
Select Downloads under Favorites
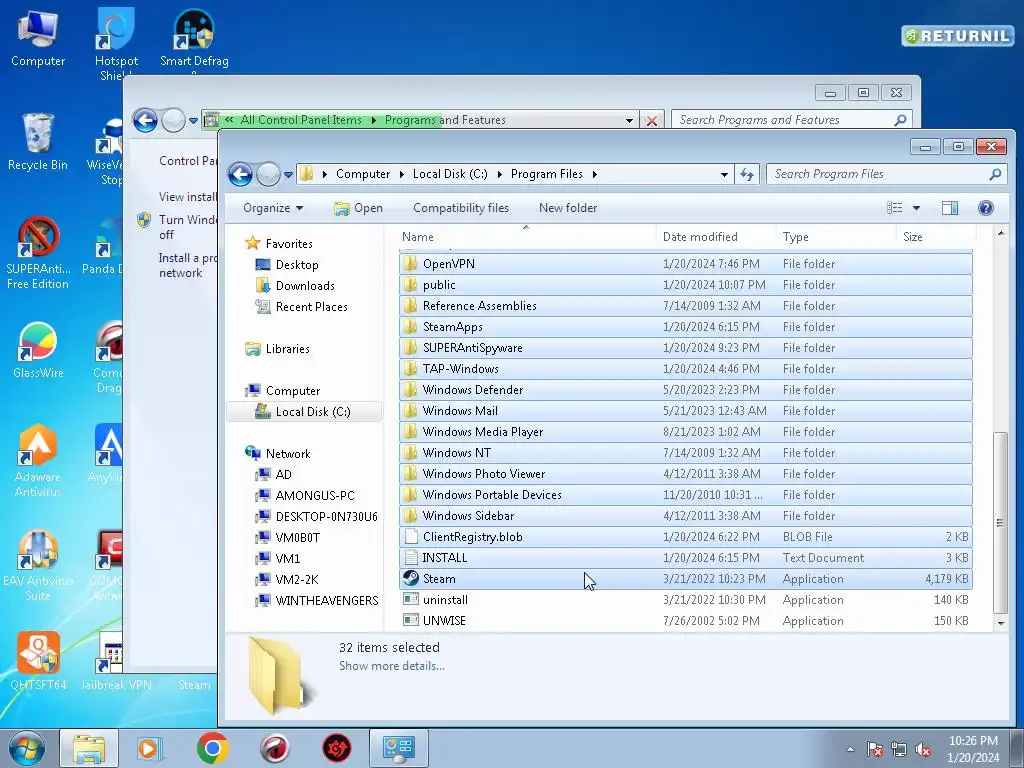tap(305, 285)
